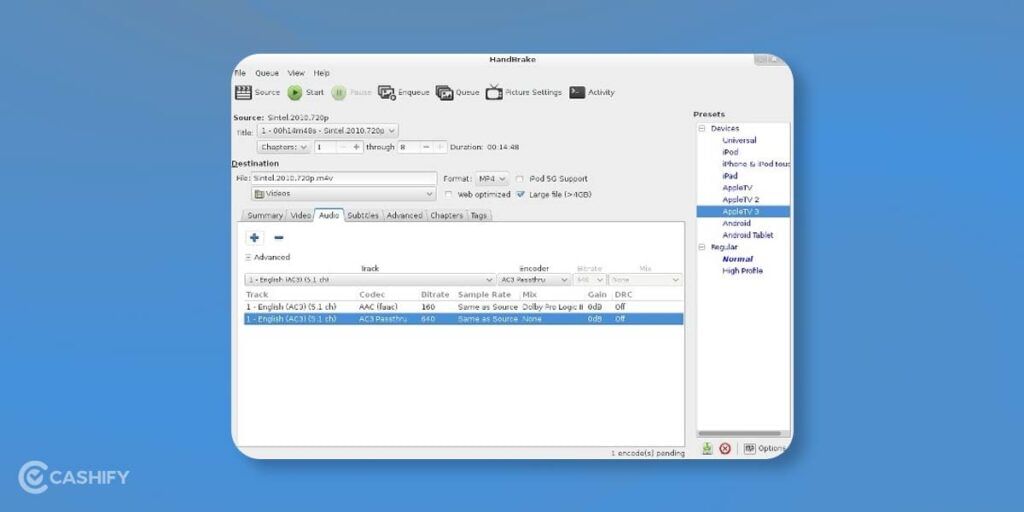
Task: Select the AppleTV 2 preset
Action: 741,199
